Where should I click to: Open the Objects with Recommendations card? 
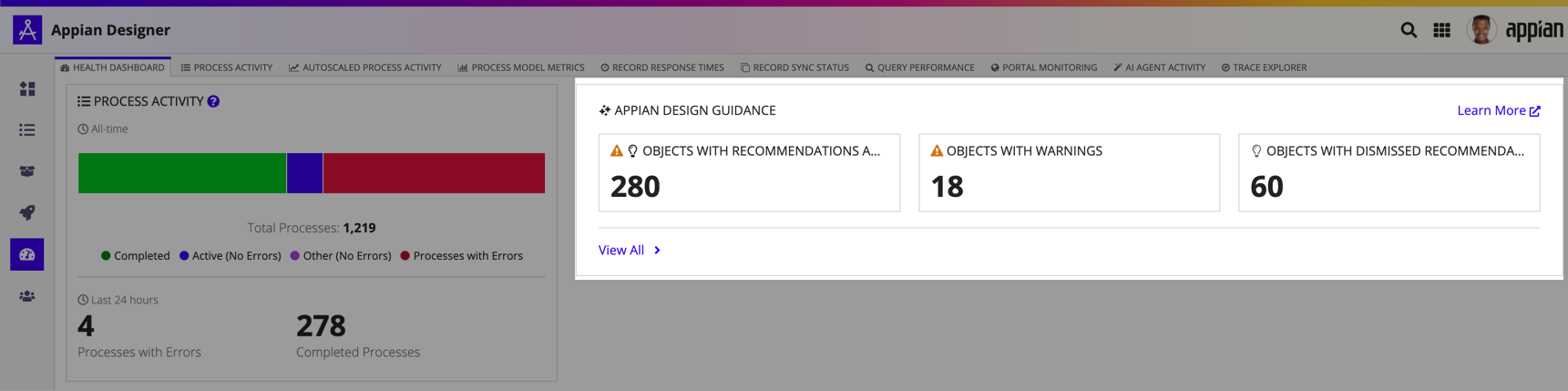749,173
